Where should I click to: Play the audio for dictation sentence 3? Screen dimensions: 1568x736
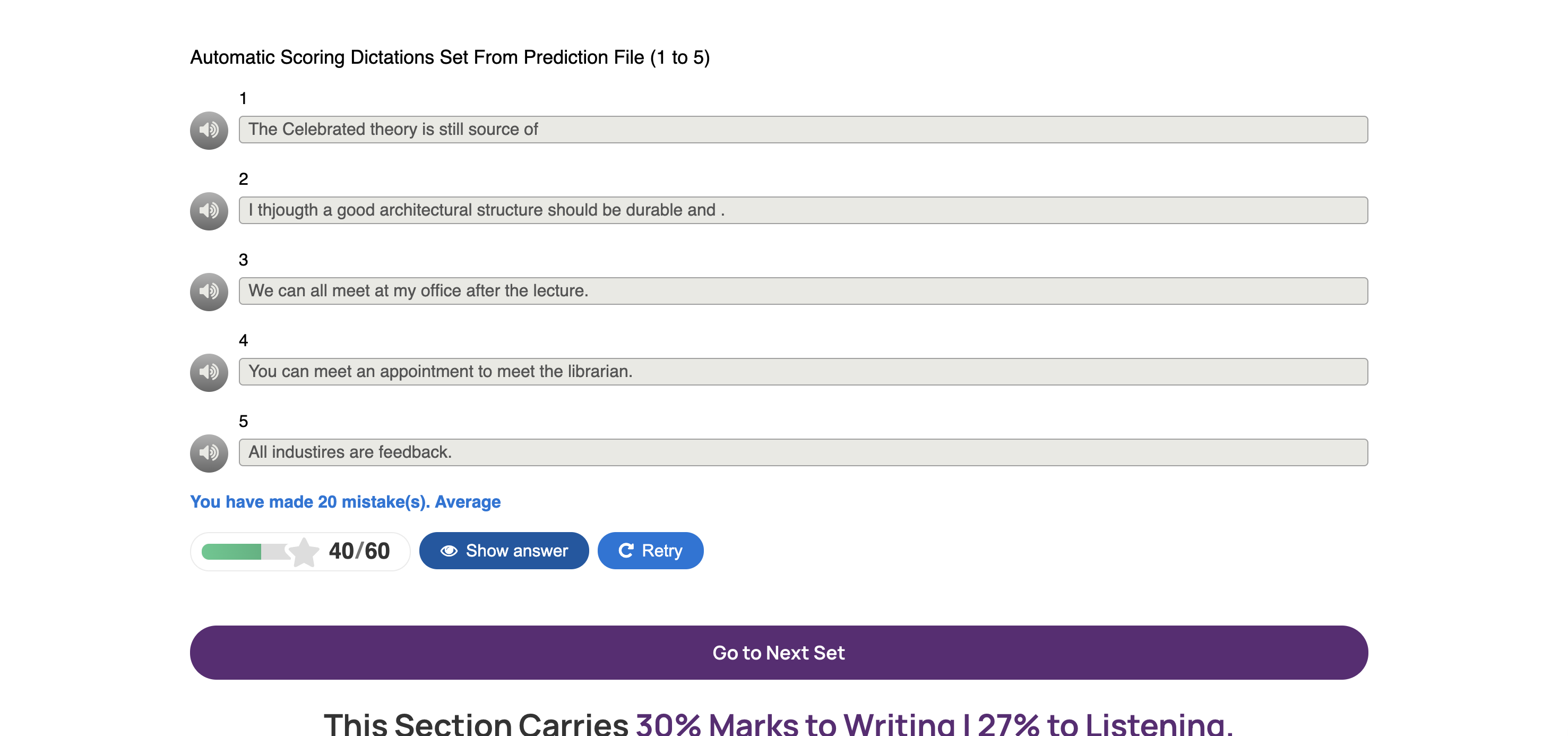(209, 291)
